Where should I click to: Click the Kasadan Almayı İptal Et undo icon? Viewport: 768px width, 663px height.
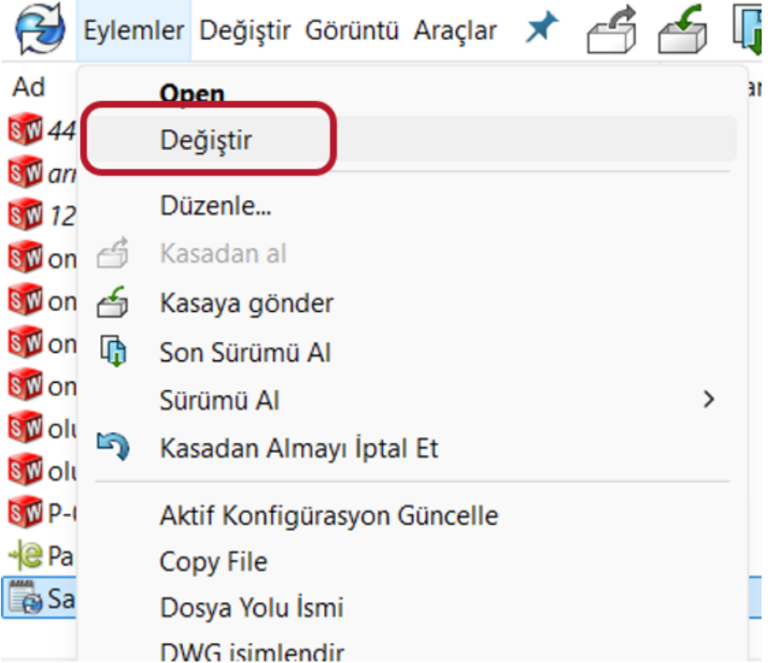(112, 447)
